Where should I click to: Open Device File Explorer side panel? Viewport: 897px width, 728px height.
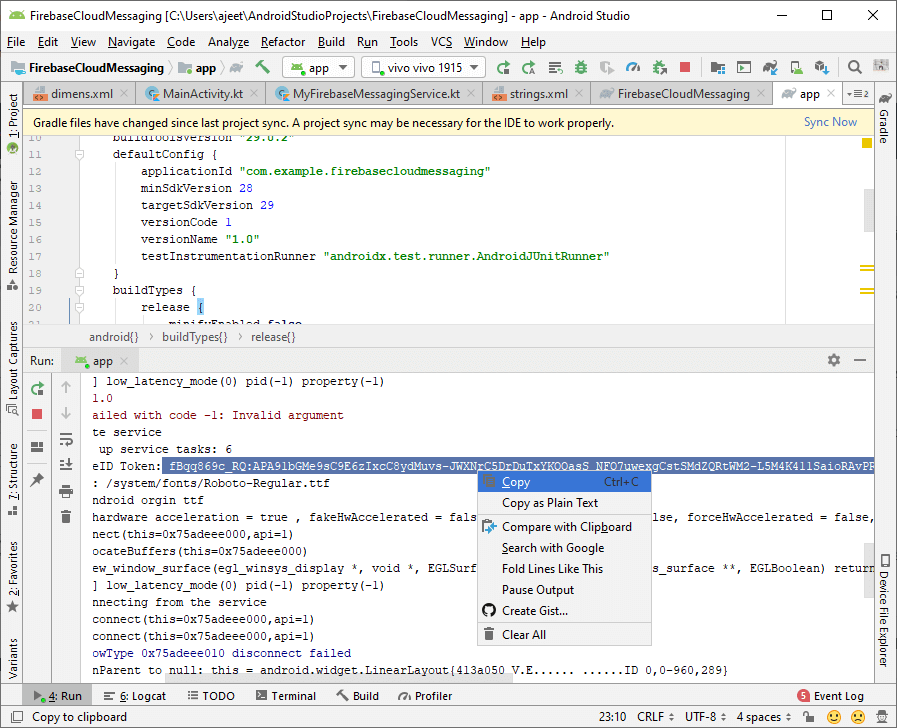coord(884,610)
